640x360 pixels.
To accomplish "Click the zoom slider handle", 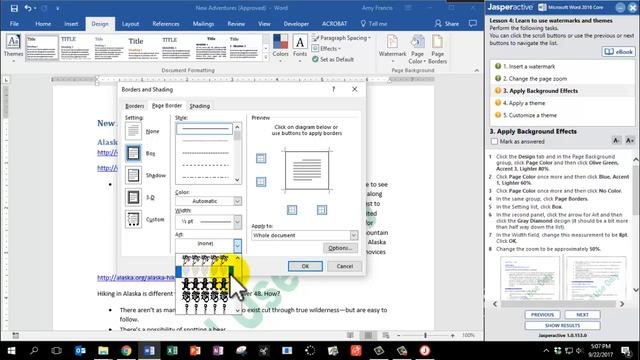I will [425, 335].
